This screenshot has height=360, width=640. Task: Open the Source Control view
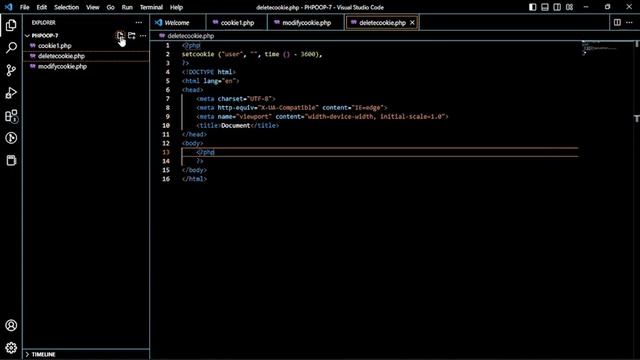point(11,70)
